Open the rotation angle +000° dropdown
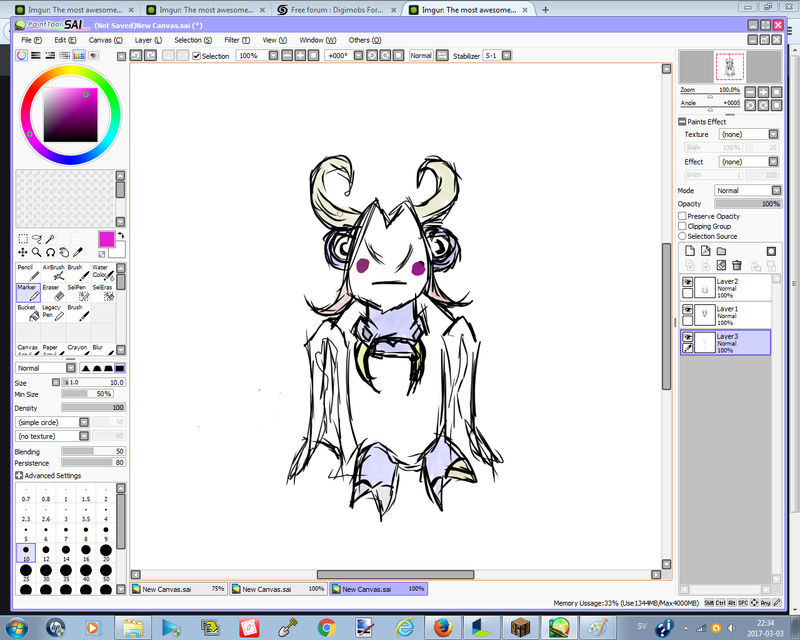The width and height of the screenshot is (800, 640). click(359, 55)
